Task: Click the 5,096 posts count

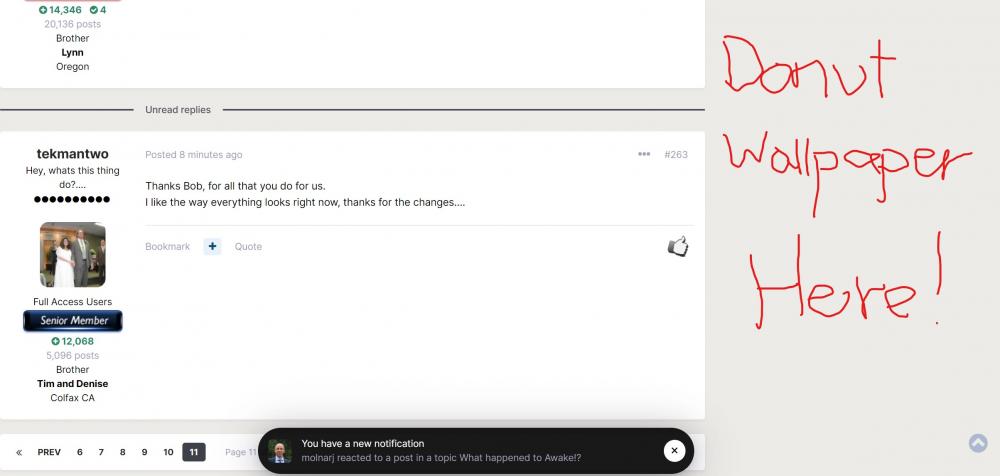Action: pyautogui.click(x=73, y=355)
